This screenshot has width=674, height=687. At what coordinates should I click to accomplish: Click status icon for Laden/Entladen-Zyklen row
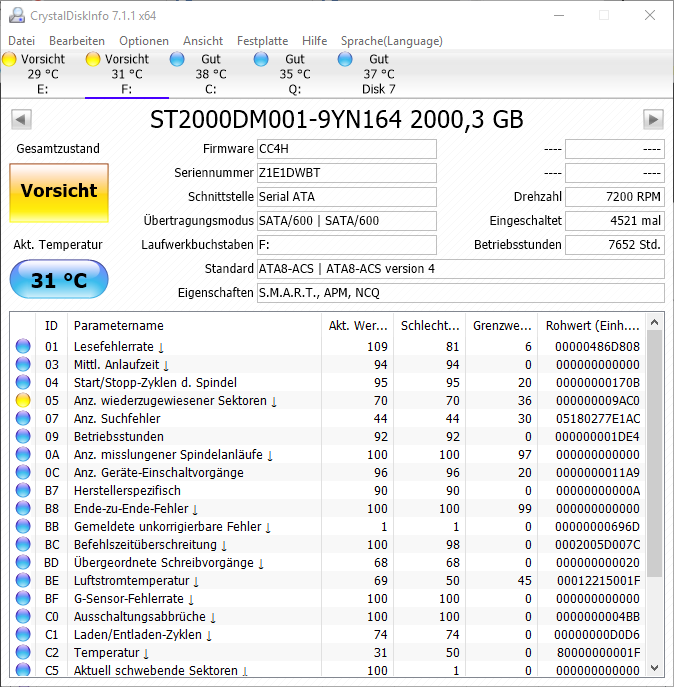[23, 634]
